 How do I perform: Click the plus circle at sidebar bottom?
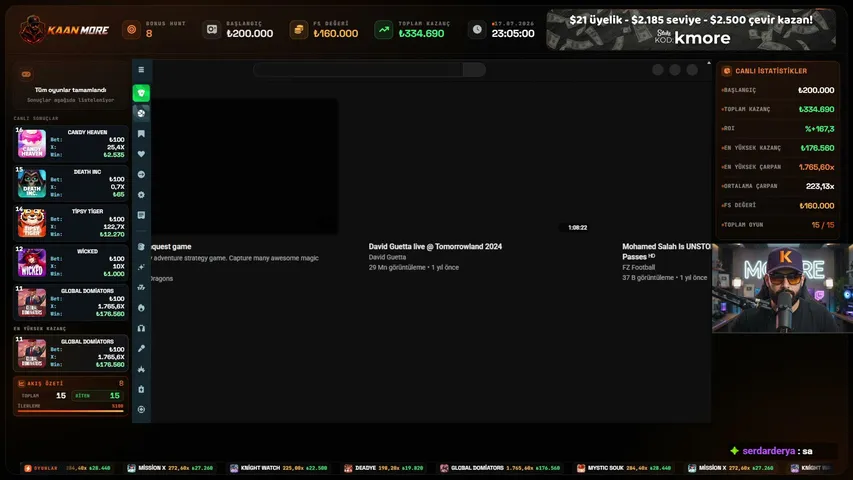click(x=141, y=409)
